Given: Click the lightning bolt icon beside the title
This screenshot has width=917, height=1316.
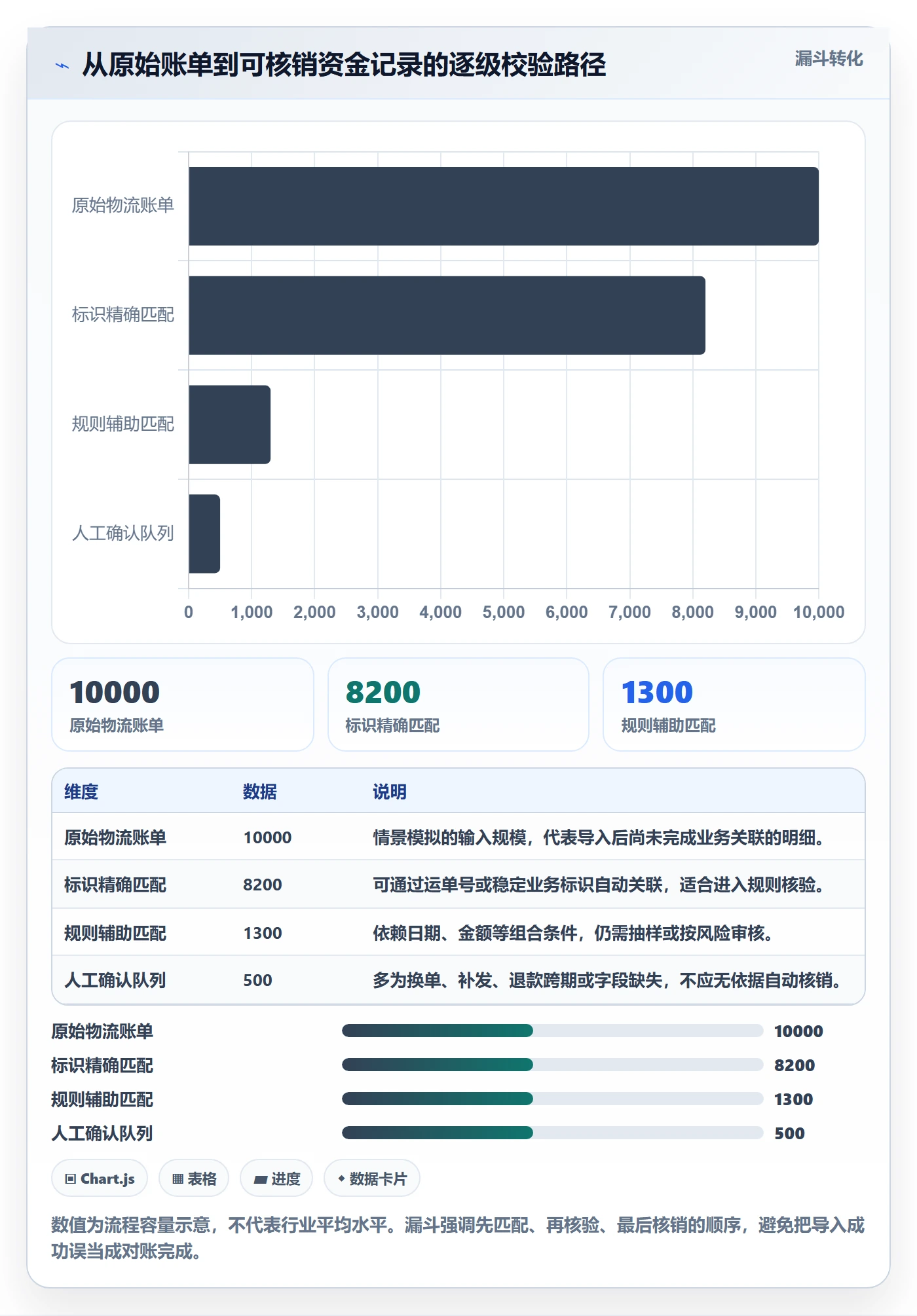Looking at the screenshot, I should pos(62,65).
